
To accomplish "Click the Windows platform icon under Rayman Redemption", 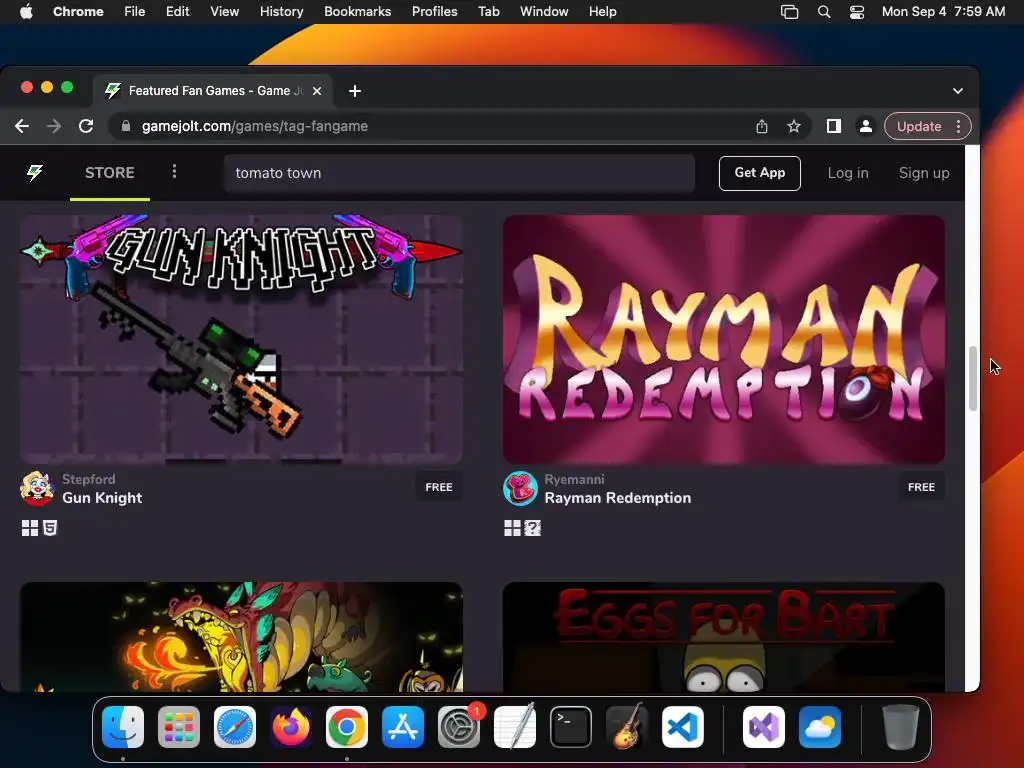I will 513,528.
